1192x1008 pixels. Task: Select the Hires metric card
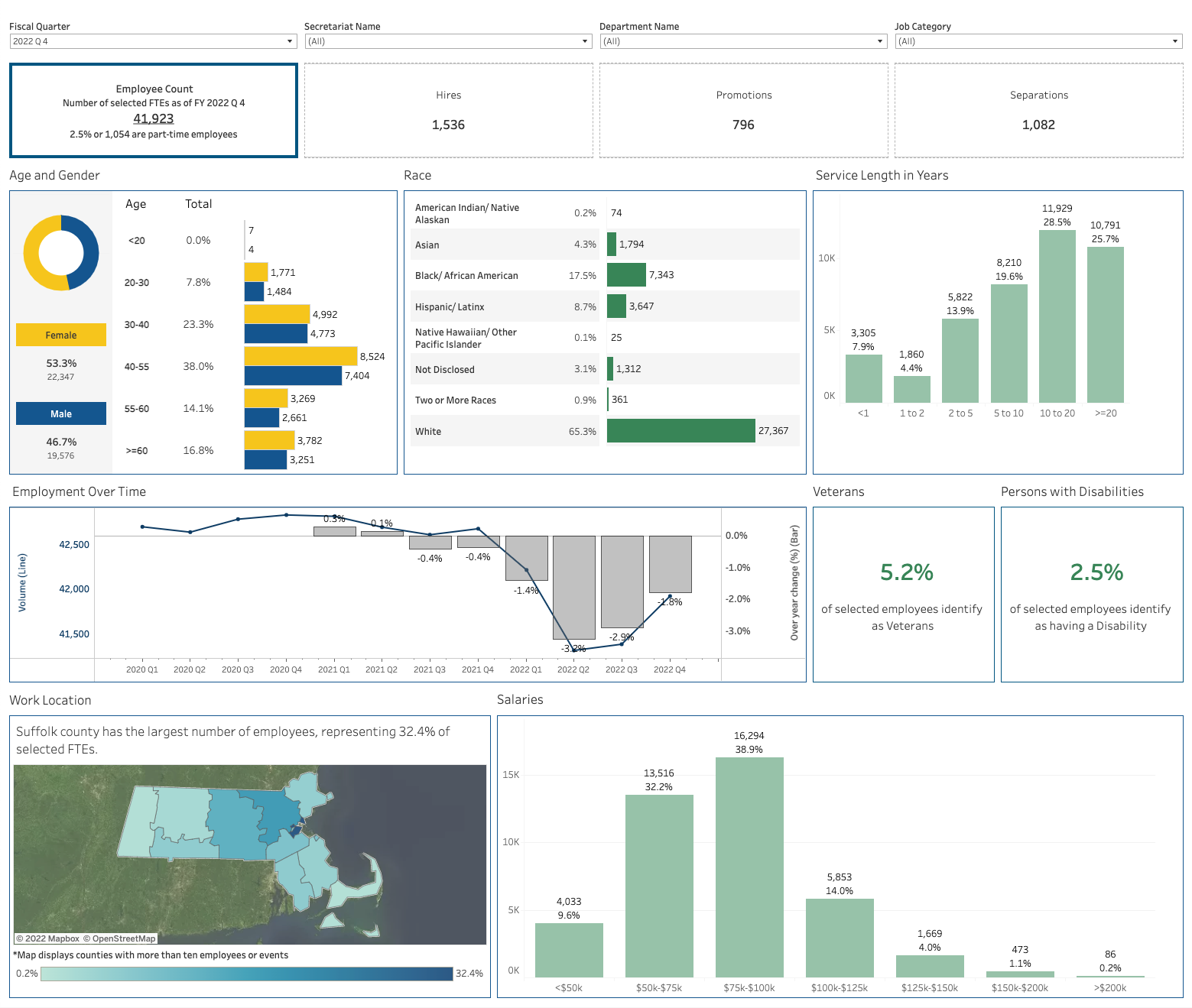pyautogui.click(x=448, y=110)
